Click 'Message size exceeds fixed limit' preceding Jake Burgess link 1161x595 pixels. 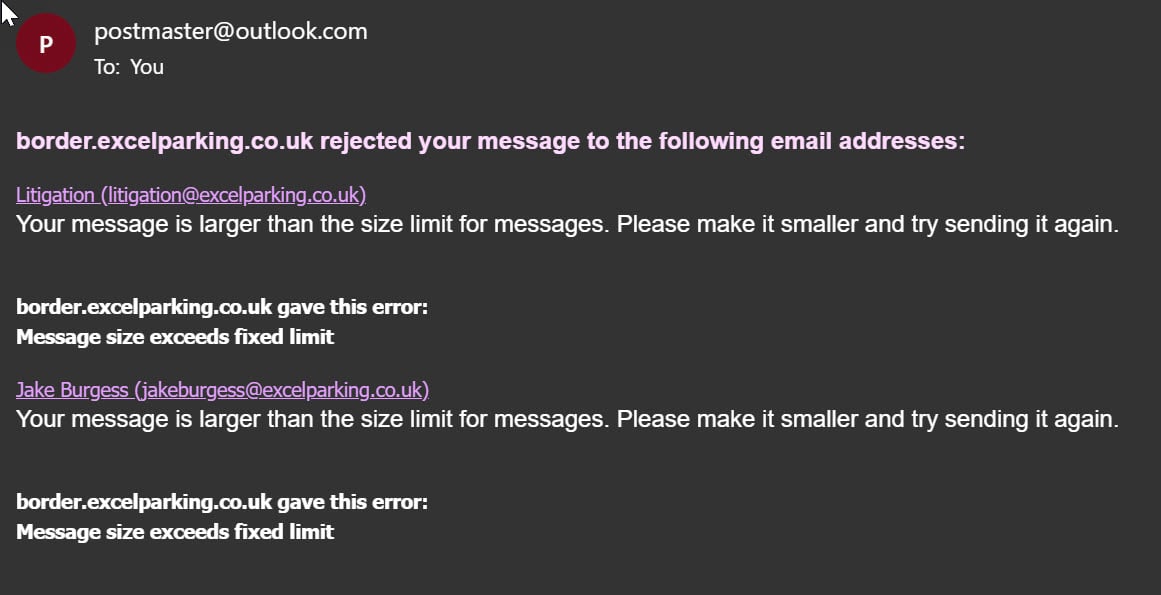click(175, 337)
